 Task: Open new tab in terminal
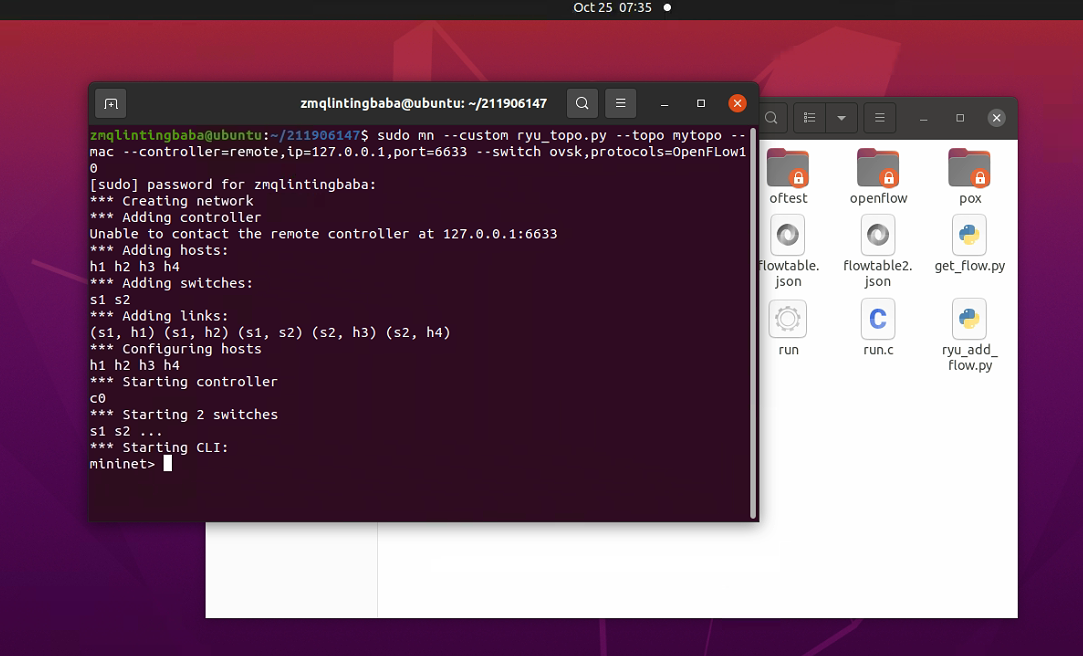tap(111, 104)
